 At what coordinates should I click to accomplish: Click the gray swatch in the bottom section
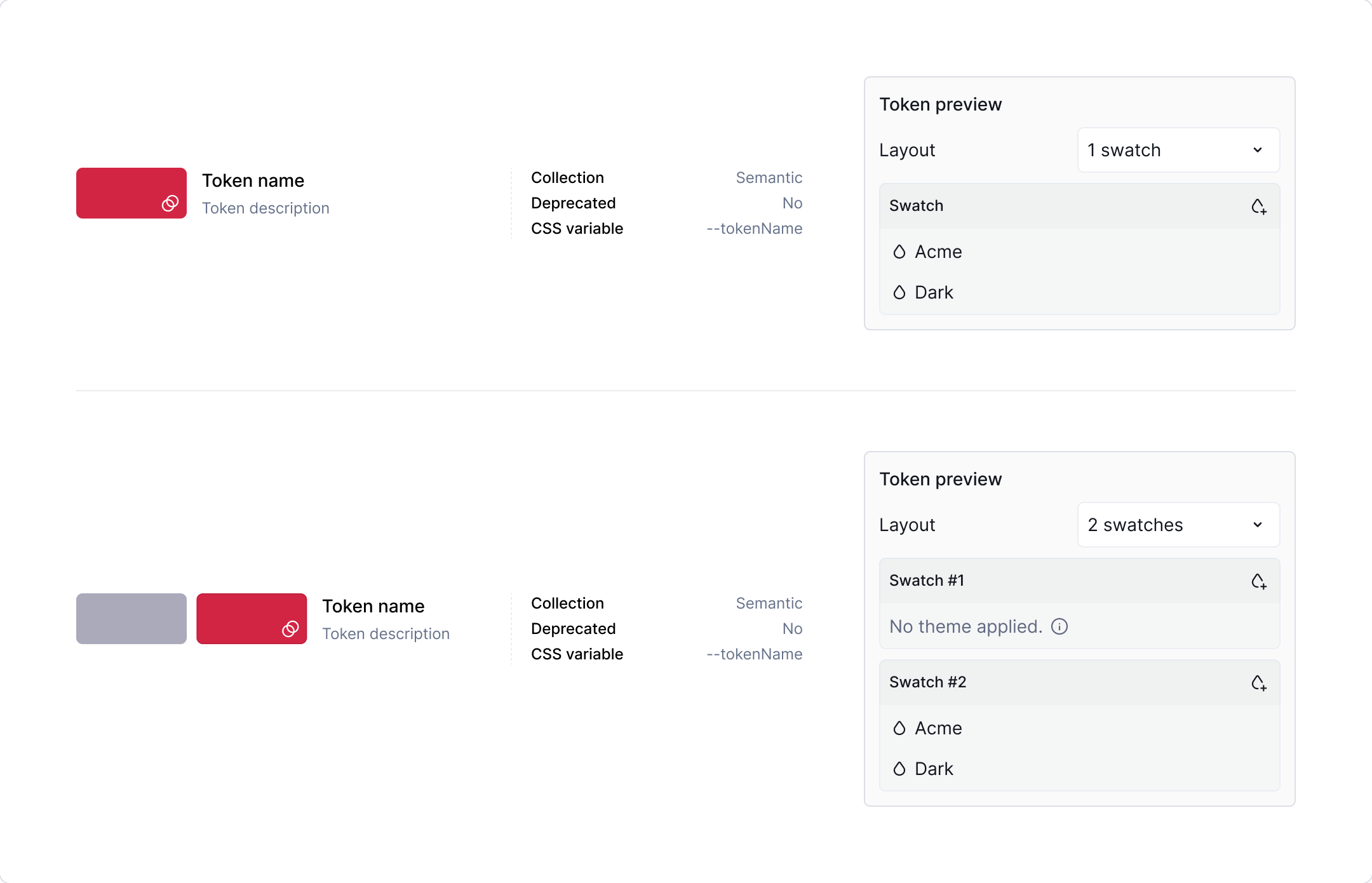point(131,618)
